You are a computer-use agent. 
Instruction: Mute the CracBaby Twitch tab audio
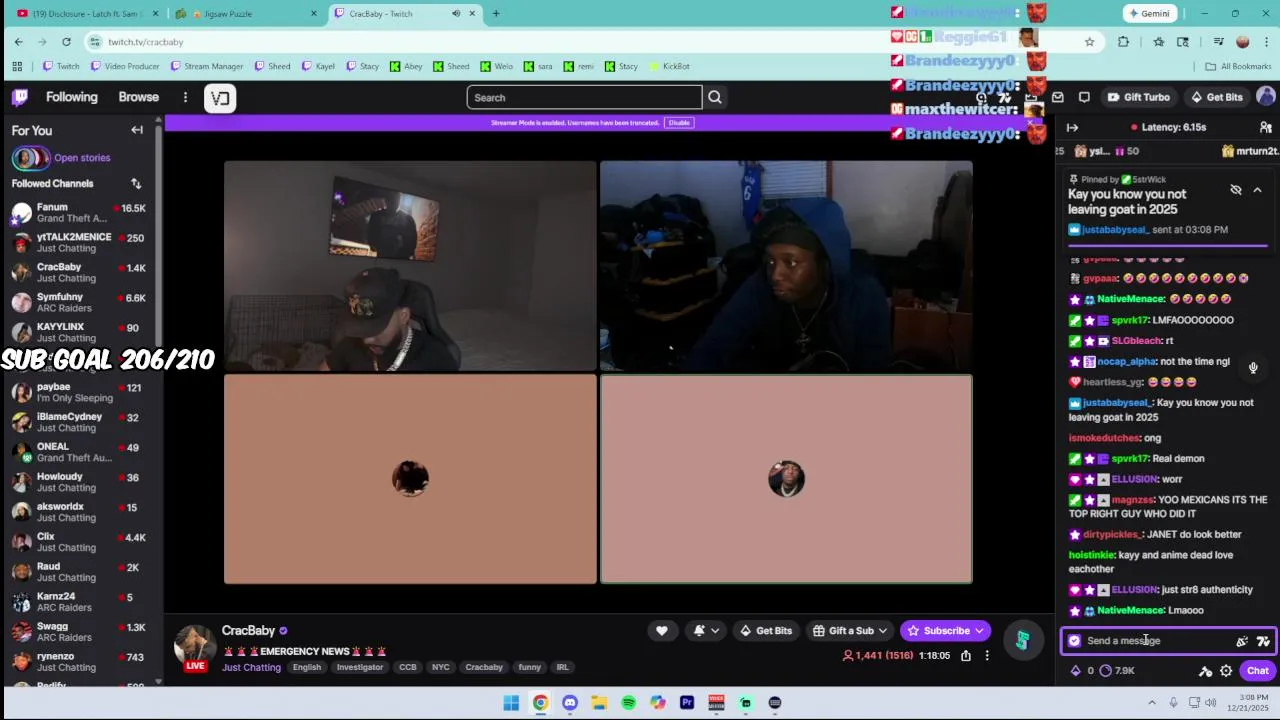point(456,14)
